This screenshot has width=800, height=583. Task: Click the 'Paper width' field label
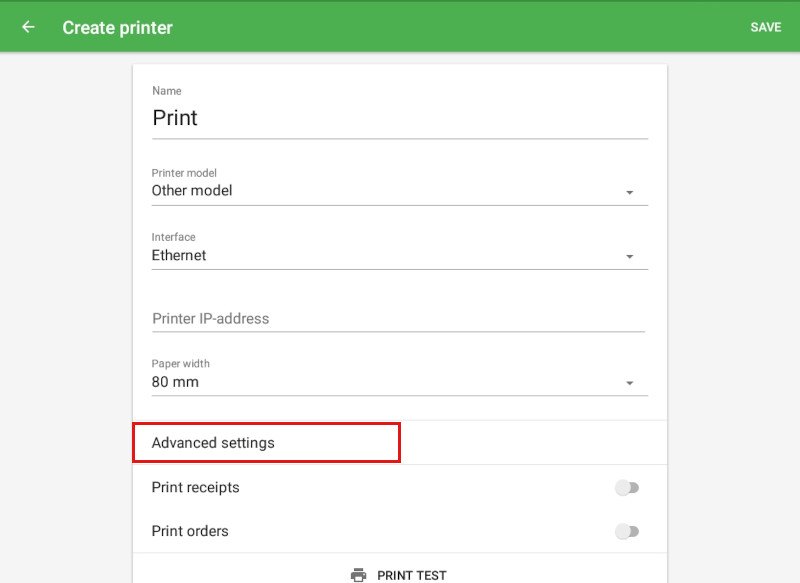[x=181, y=364]
